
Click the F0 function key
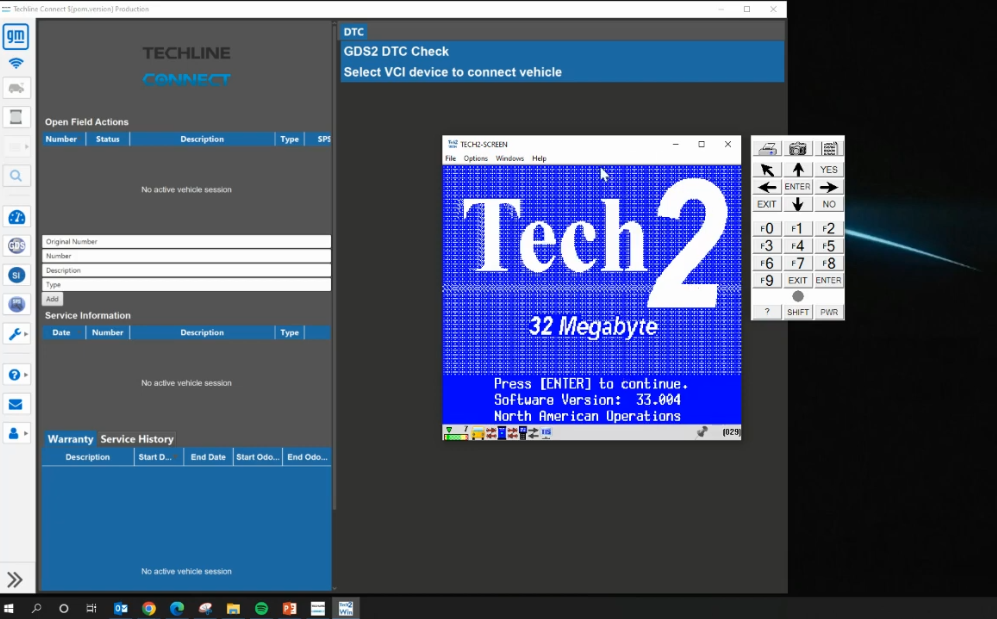[x=767, y=229]
